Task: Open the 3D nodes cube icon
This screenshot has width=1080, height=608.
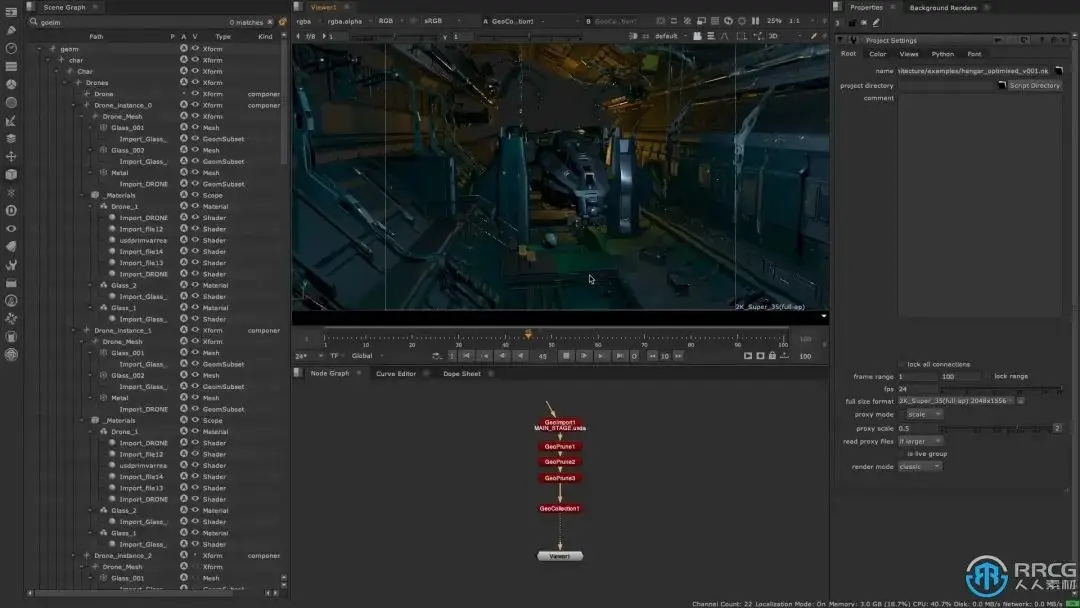Action: pyautogui.click(x=11, y=174)
